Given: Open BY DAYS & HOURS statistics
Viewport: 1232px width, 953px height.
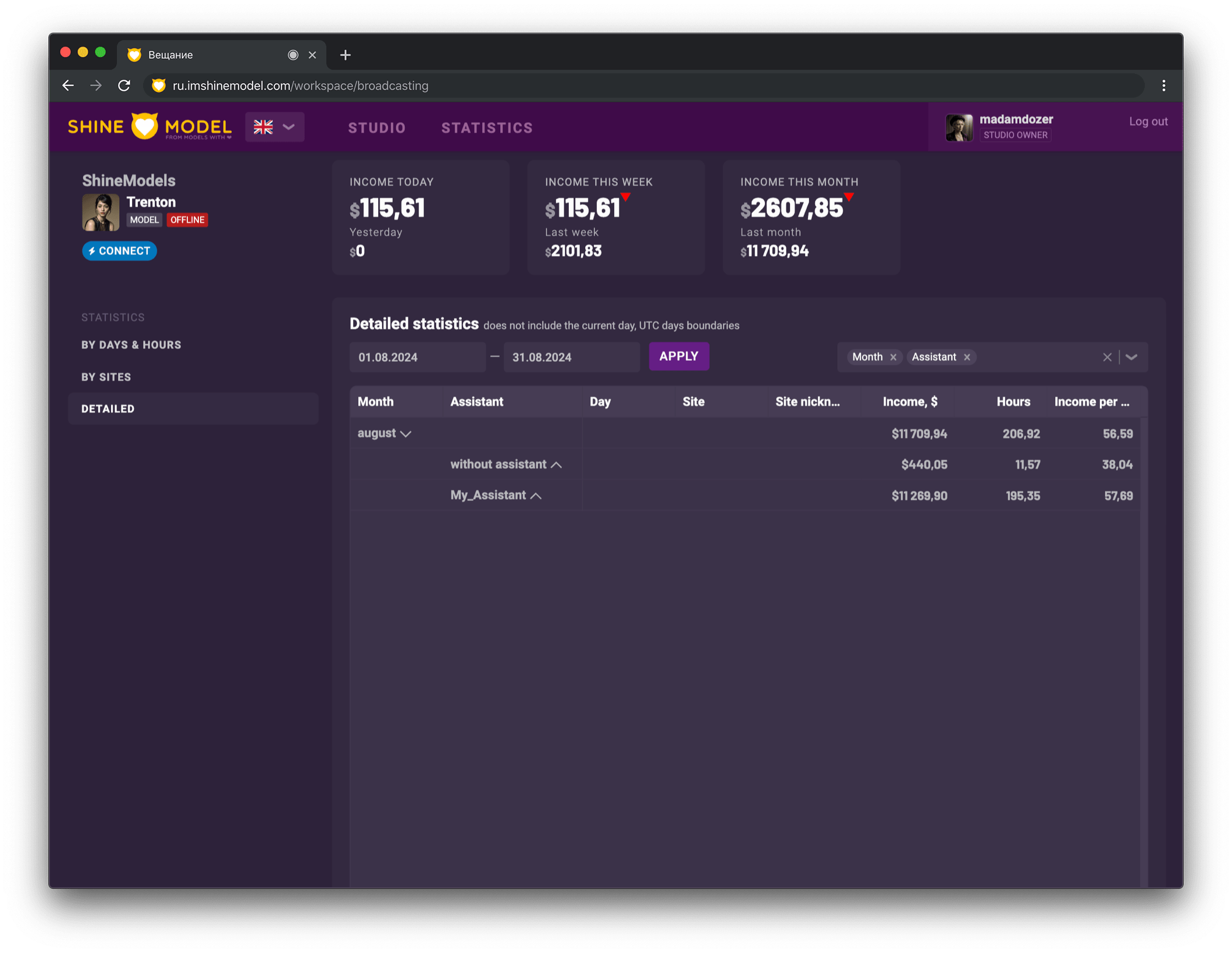Looking at the screenshot, I should [131, 345].
